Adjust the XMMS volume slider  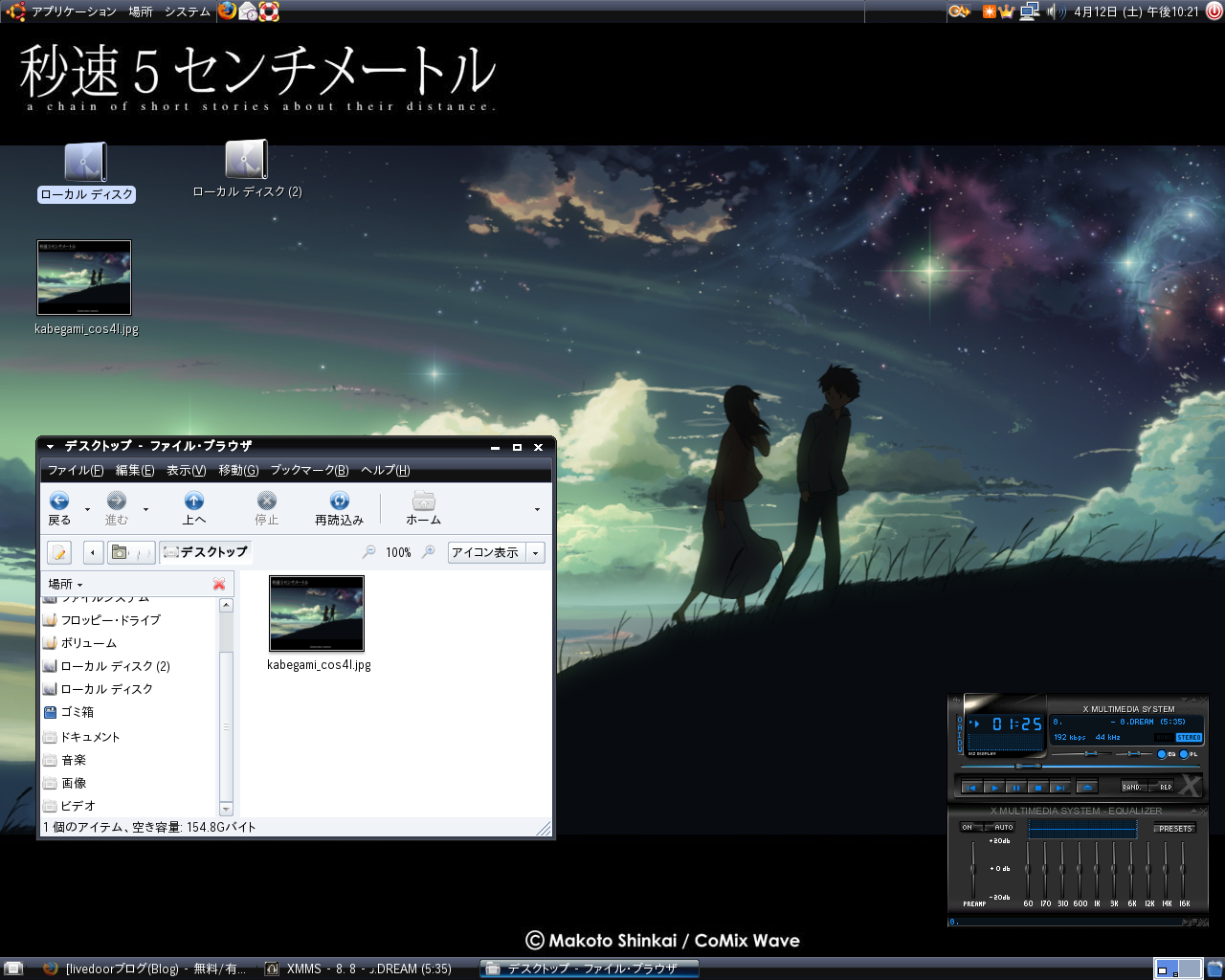1081,753
